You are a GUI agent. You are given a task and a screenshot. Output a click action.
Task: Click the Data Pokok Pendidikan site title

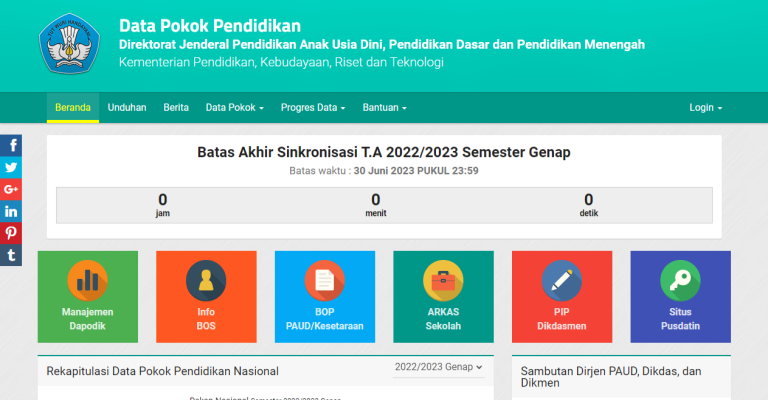click(210, 26)
